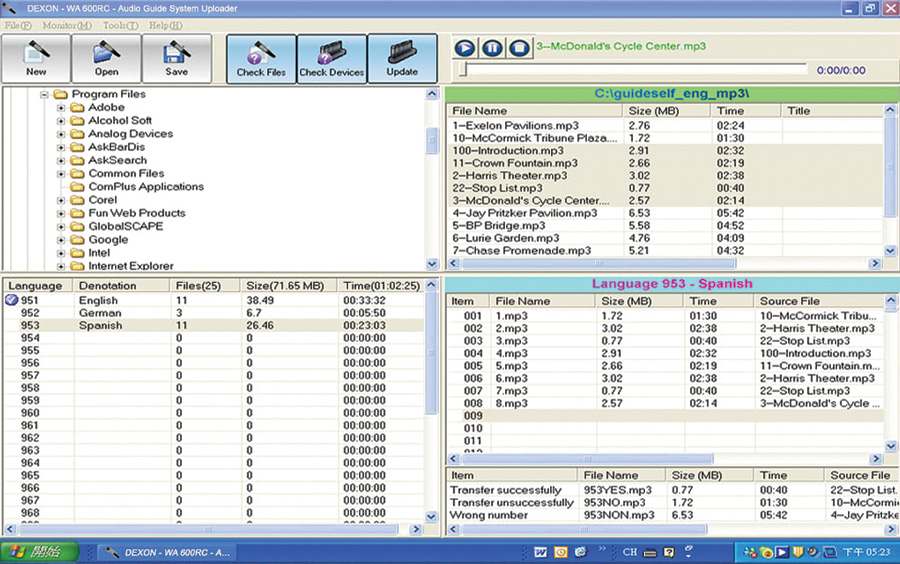Select 4-Jay Pritzker Pavilion.mp3 in file list

(525, 213)
